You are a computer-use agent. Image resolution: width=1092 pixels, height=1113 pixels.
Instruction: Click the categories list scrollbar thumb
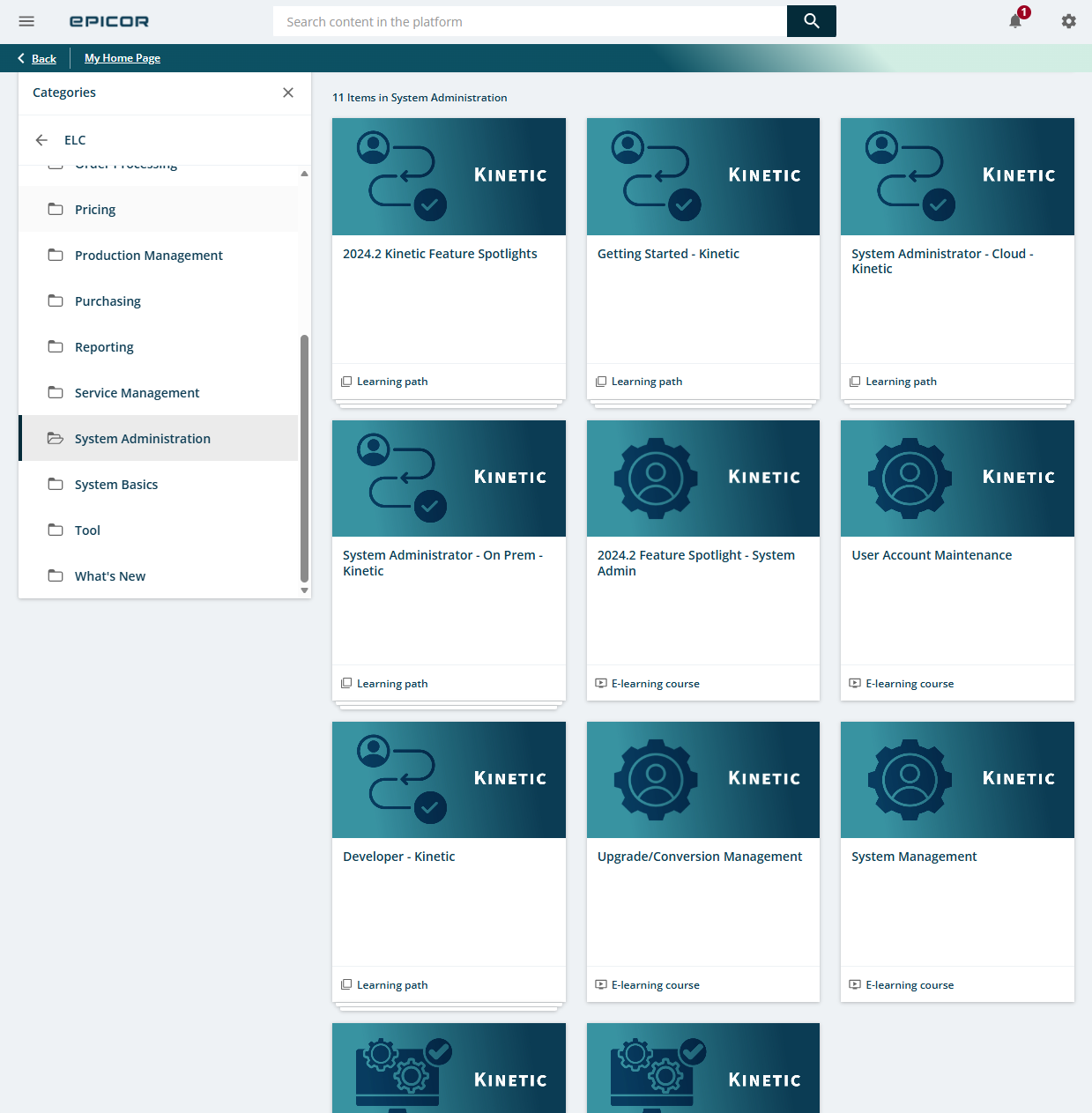[x=304, y=458]
